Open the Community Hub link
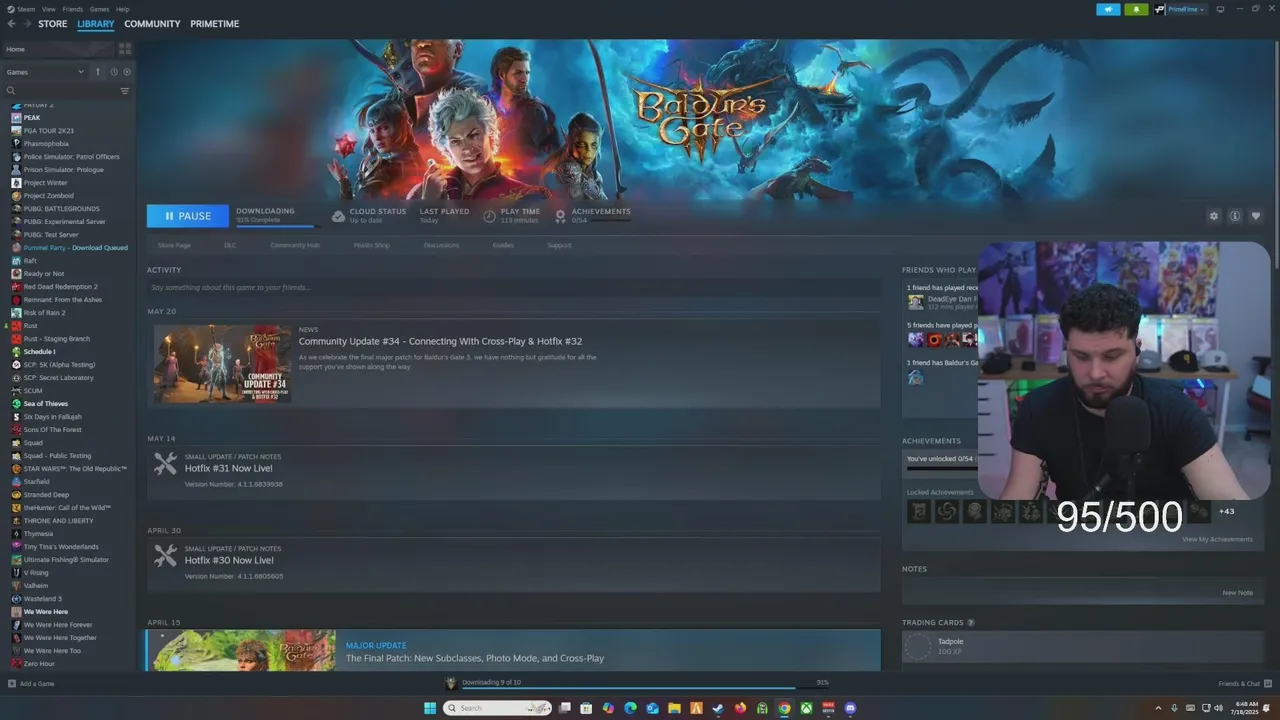This screenshot has height=720, width=1280. 295,245
